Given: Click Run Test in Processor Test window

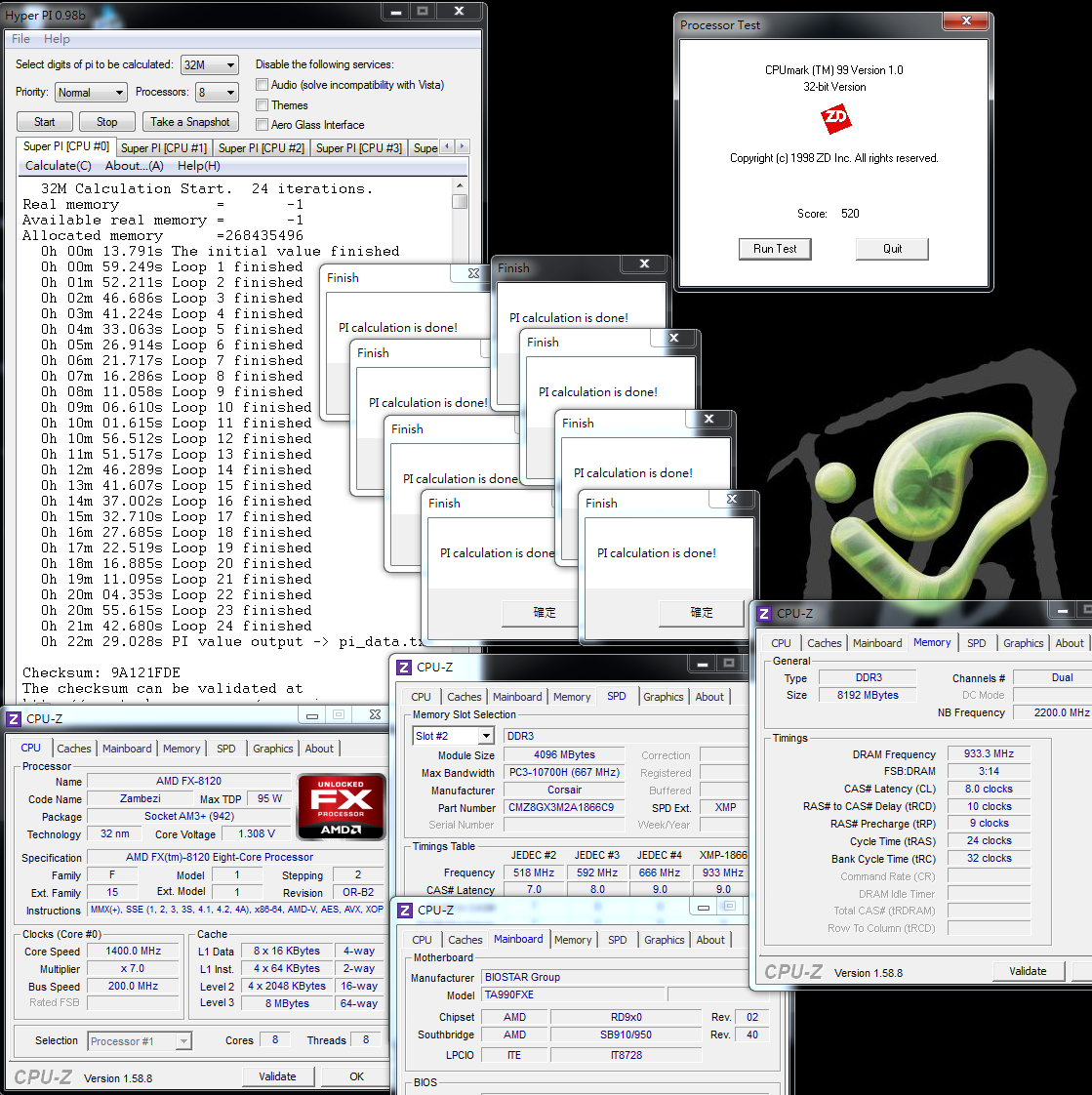Looking at the screenshot, I should 775,249.
